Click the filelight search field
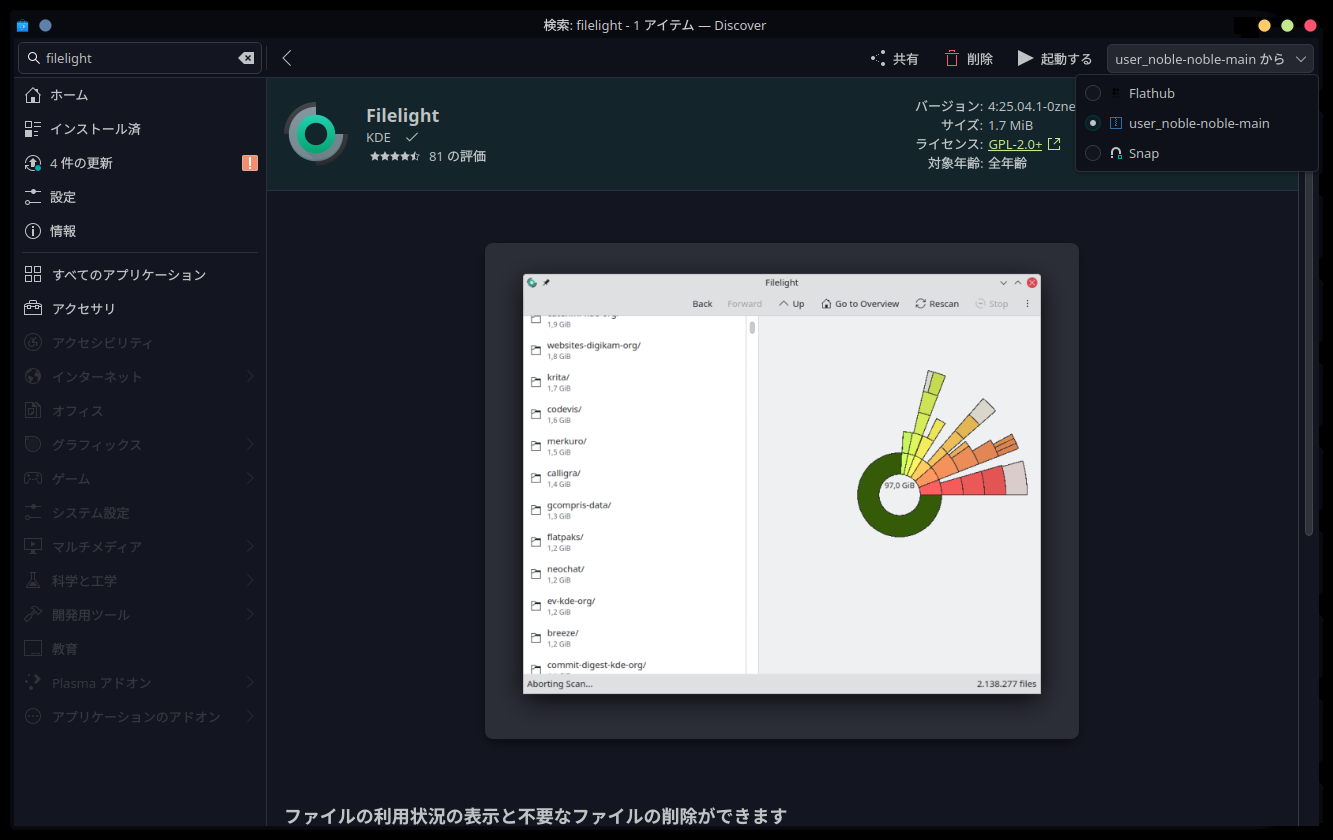This screenshot has width=1333, height=840. point(140,58)
